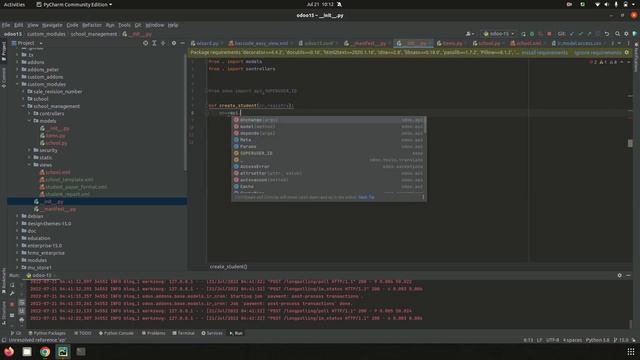Click Ignore requirements link
640x360 pixels.
(x=598, y=53)
